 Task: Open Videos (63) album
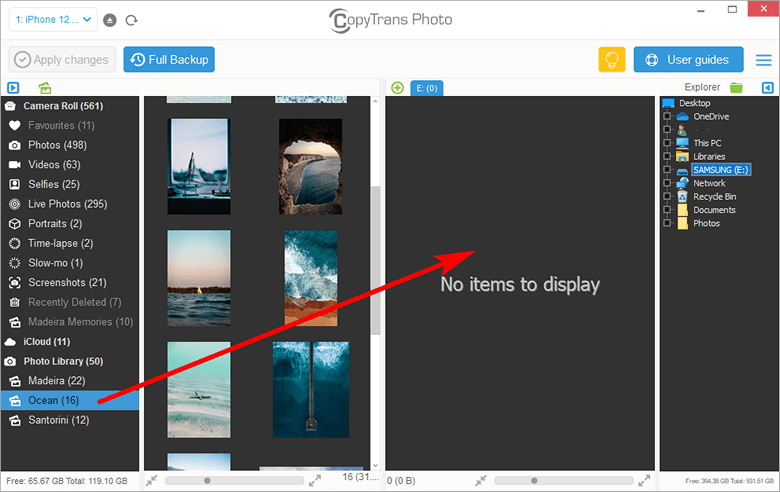click(70, 165)
